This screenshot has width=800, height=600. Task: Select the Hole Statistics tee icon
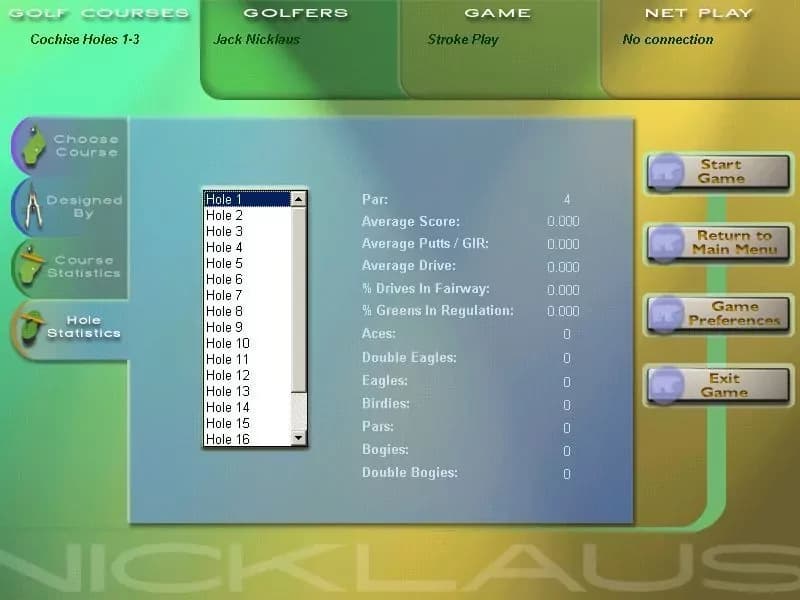(33, 325)
